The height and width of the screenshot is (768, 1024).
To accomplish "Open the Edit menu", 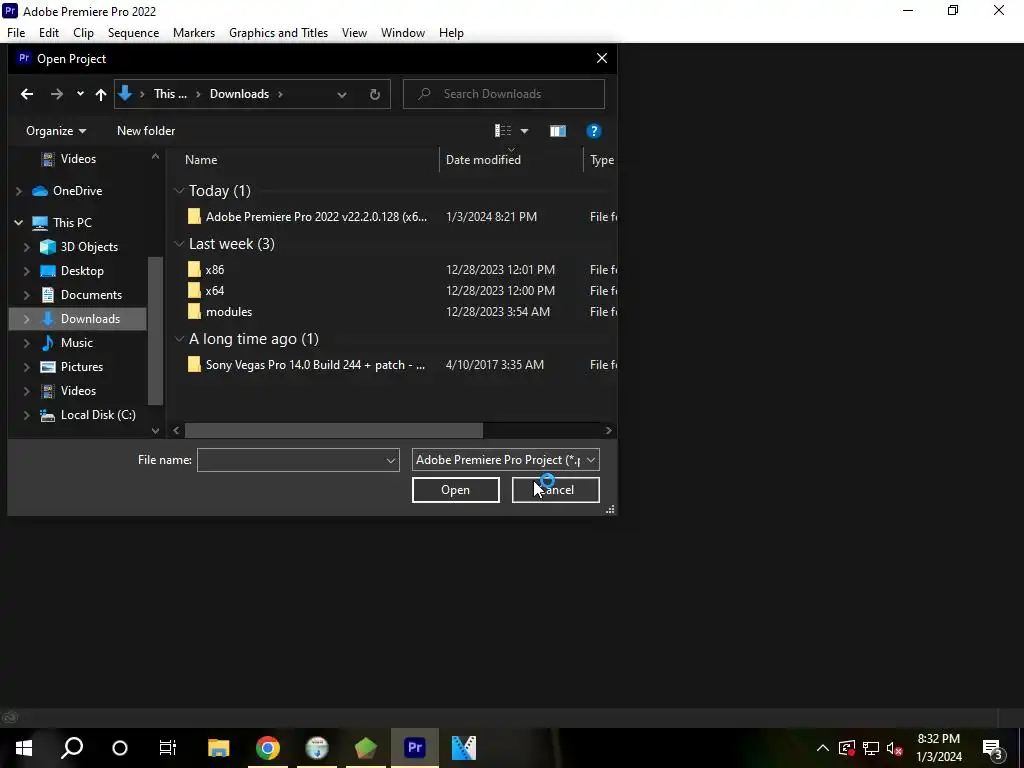I will (x=49, y=33).
